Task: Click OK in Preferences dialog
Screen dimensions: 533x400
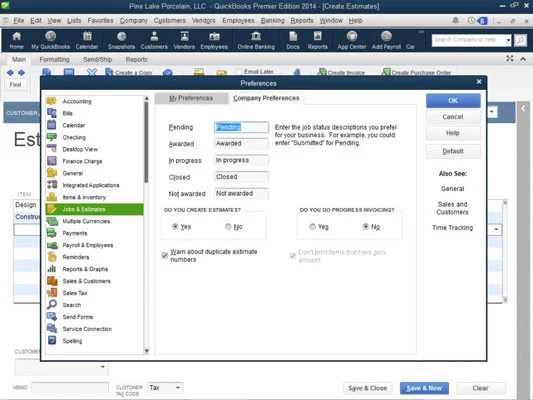Action: tap(453, 101)
